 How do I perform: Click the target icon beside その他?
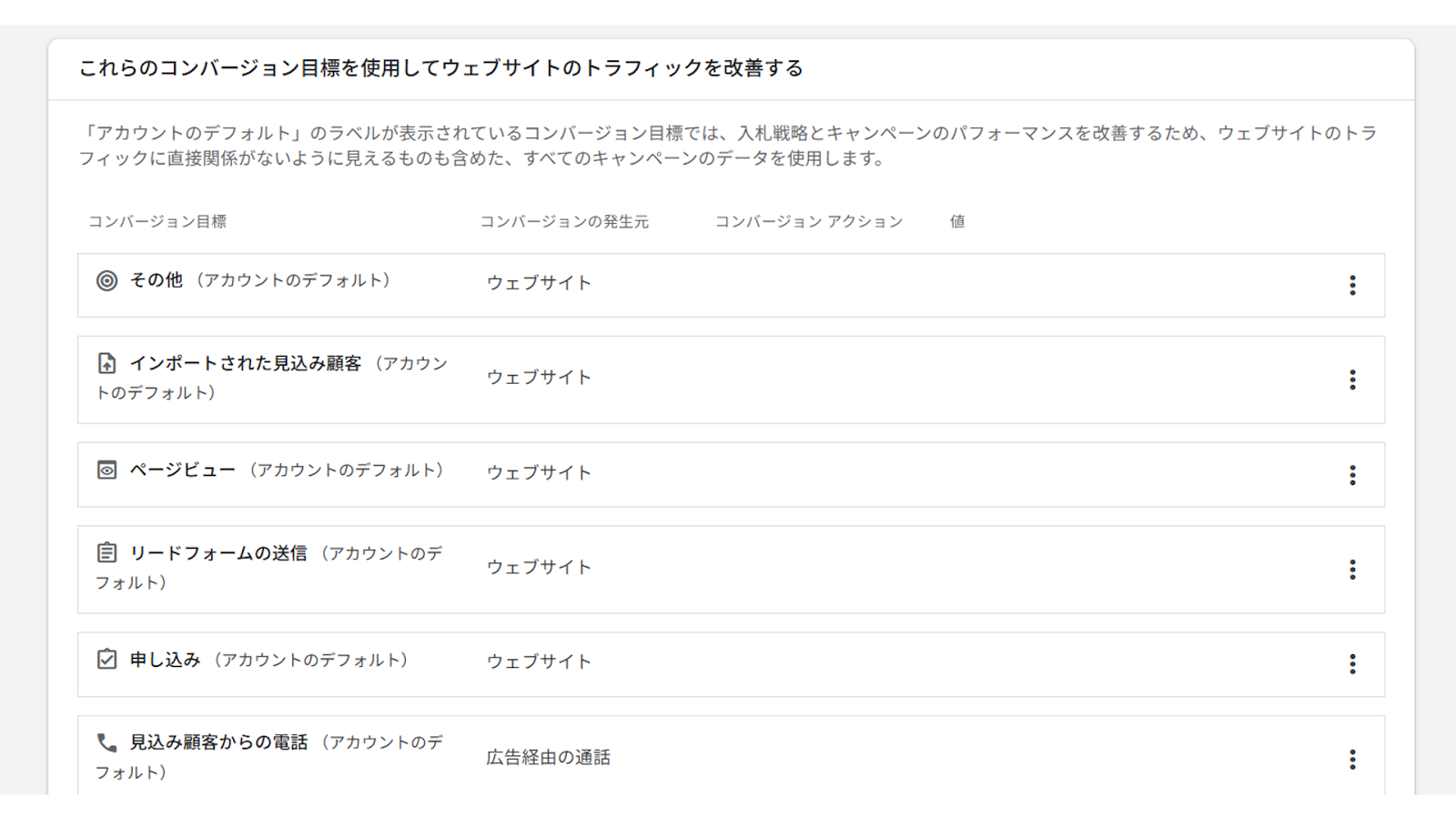pyautogui.click(x=107, y=281)
